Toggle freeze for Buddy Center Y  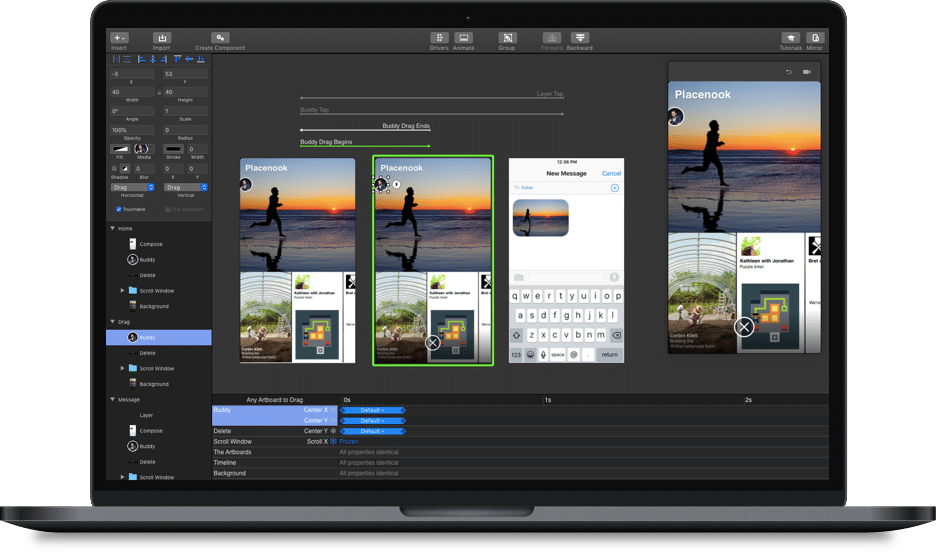pos(334,421)
